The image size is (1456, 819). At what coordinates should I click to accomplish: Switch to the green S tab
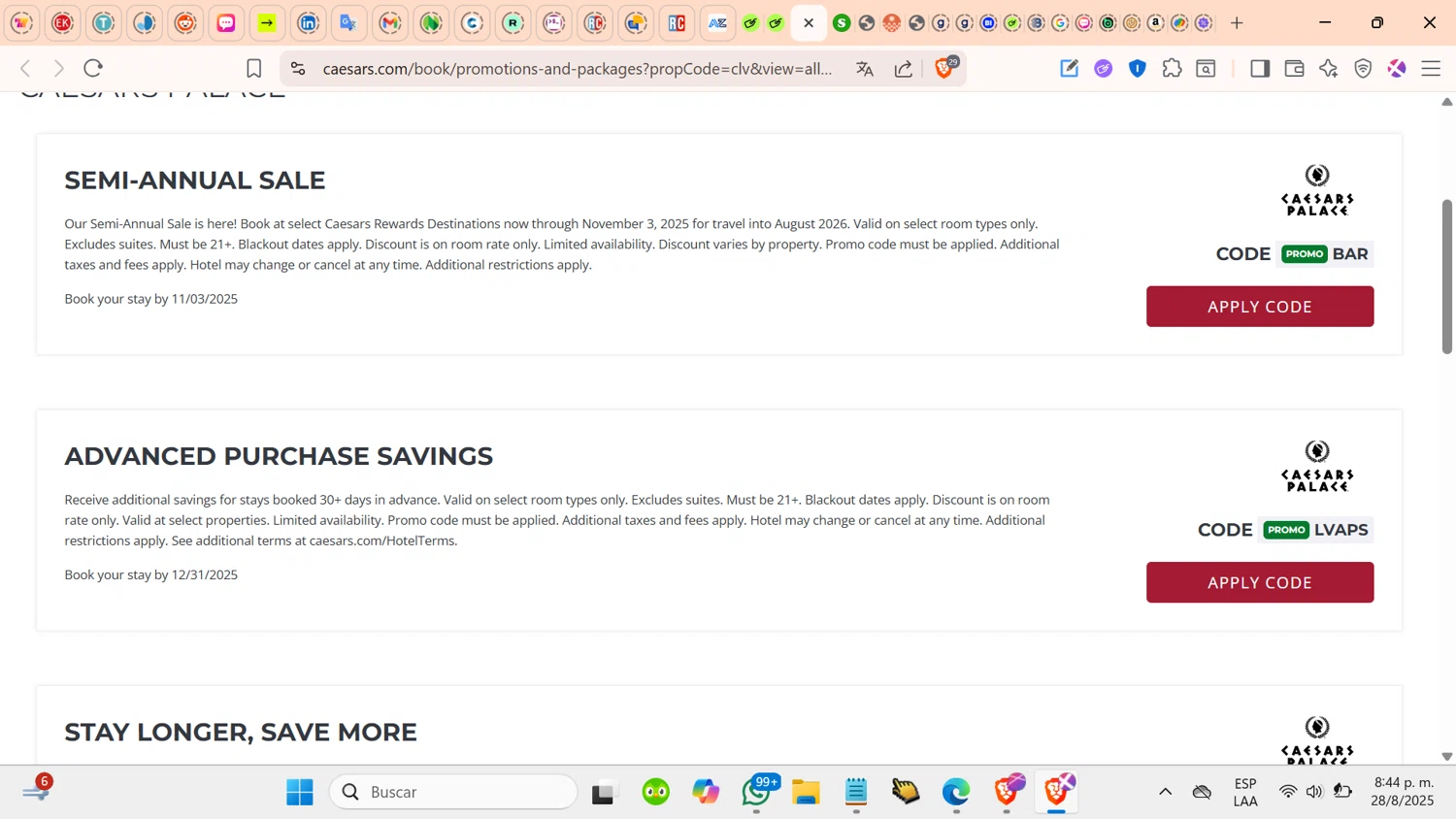tap(842, 22)
